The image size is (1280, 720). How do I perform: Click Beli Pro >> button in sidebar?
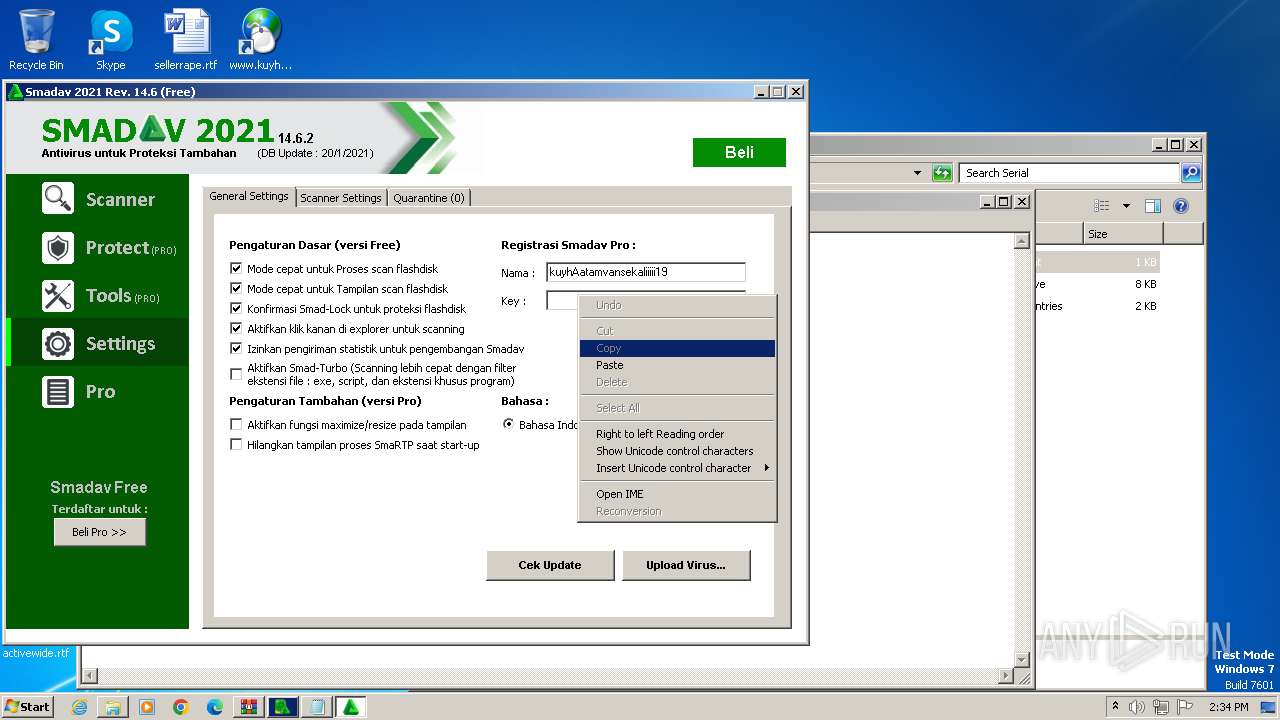(99, 532)
